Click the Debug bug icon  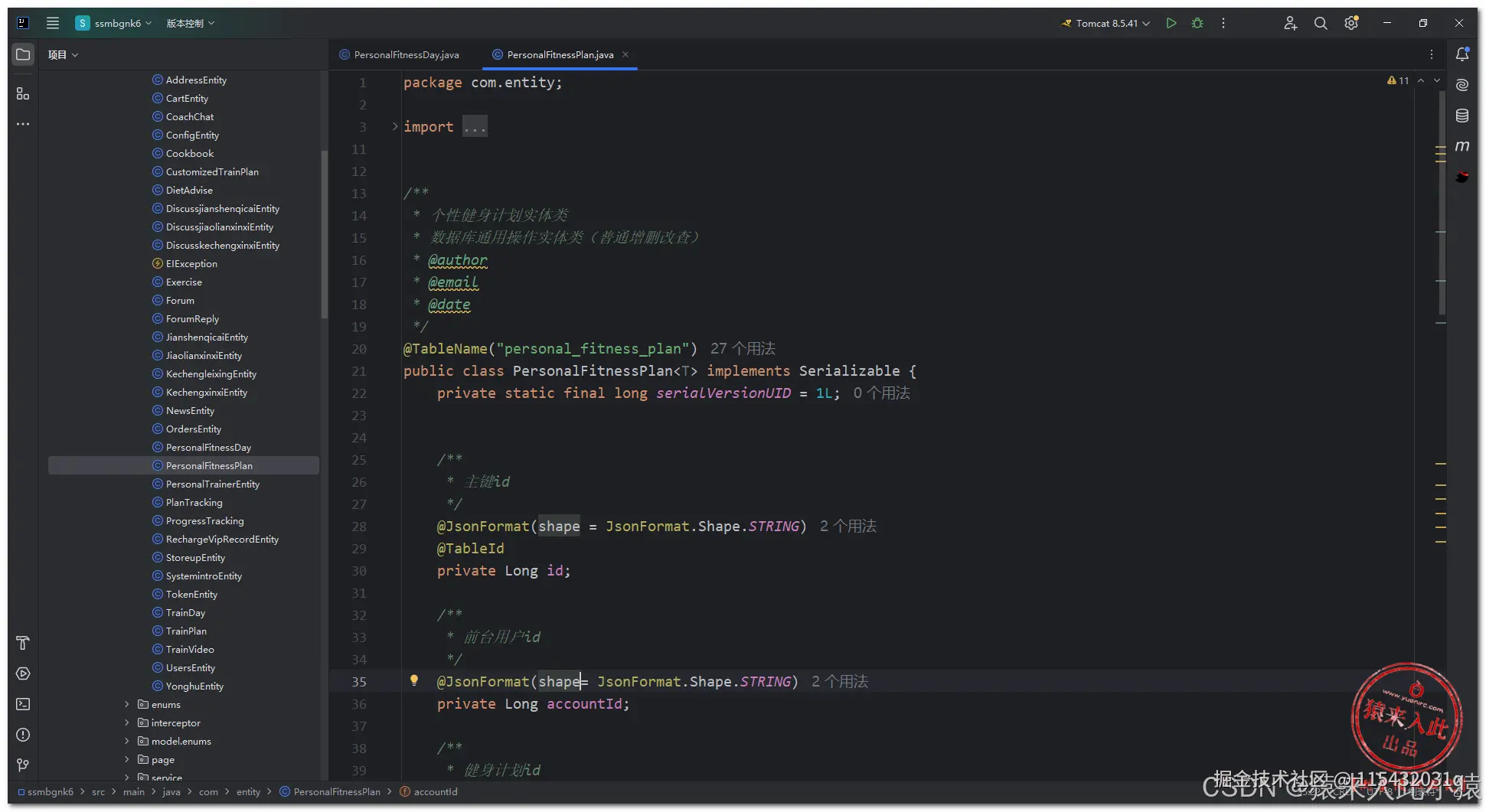click(x=1197, y=23)
